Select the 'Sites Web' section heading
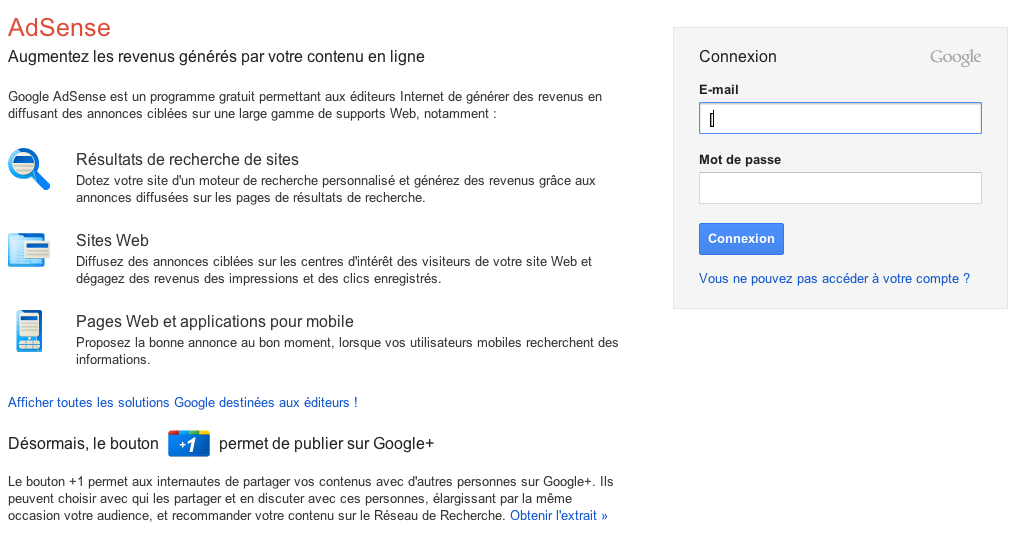 [x=113, y=240]
